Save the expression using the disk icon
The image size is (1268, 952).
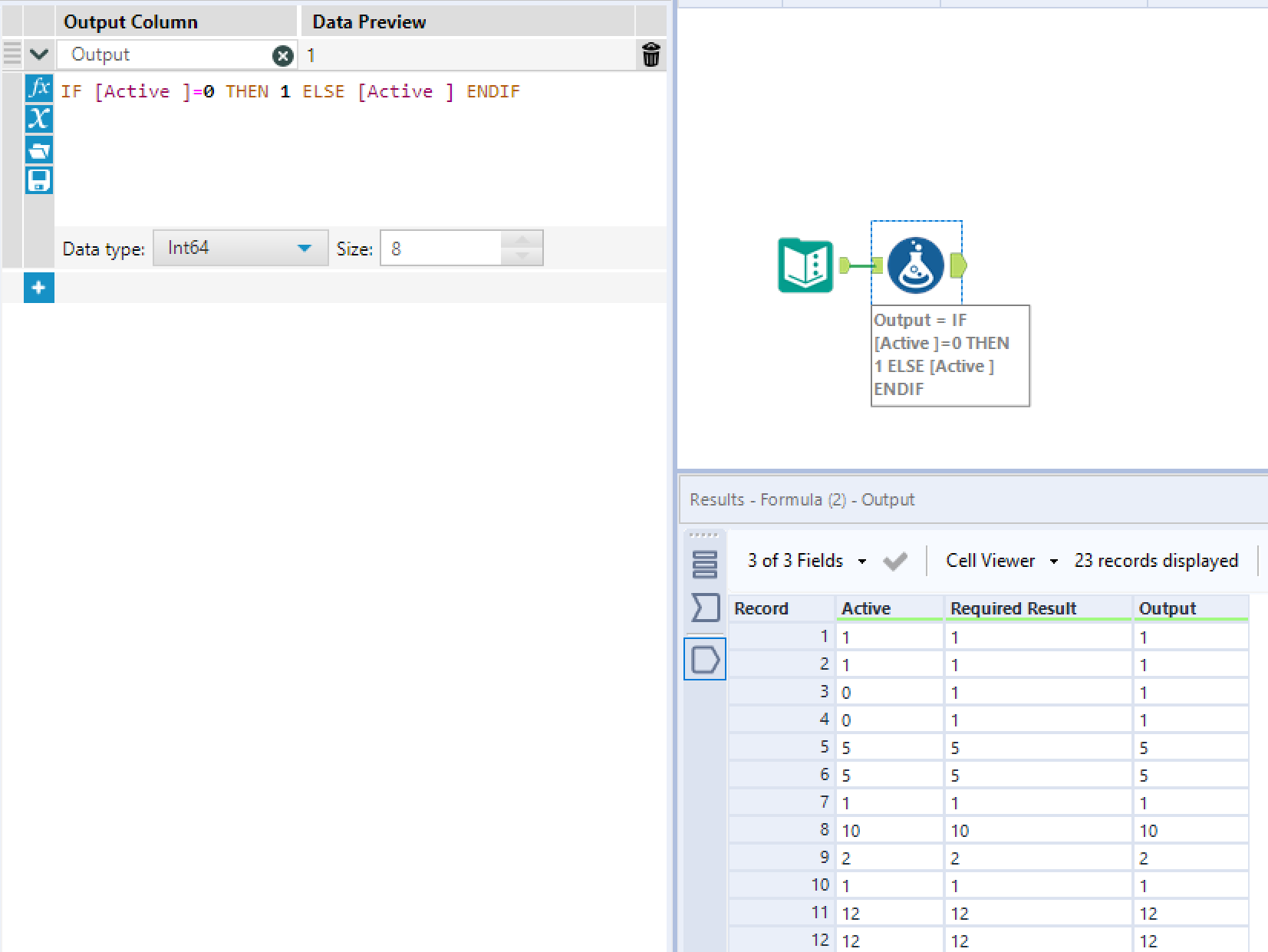[x=38, y=180]
